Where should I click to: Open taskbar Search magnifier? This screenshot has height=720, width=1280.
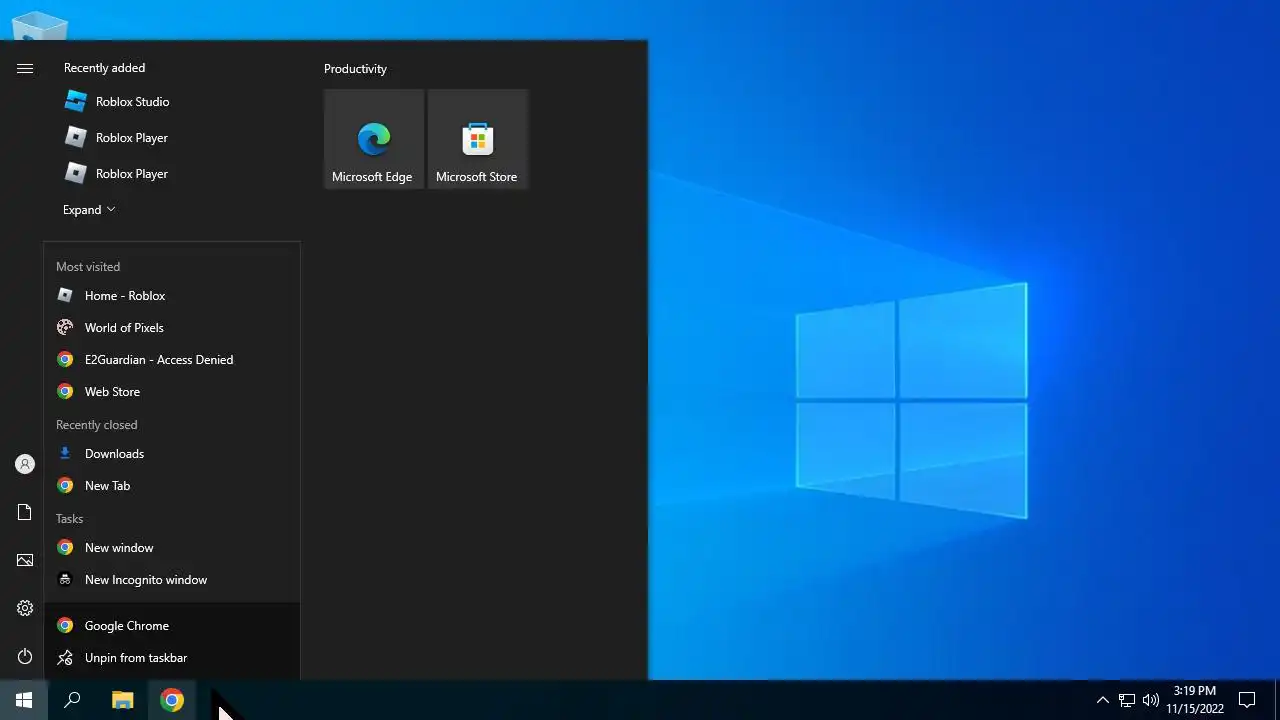click(x=72, y=700)
